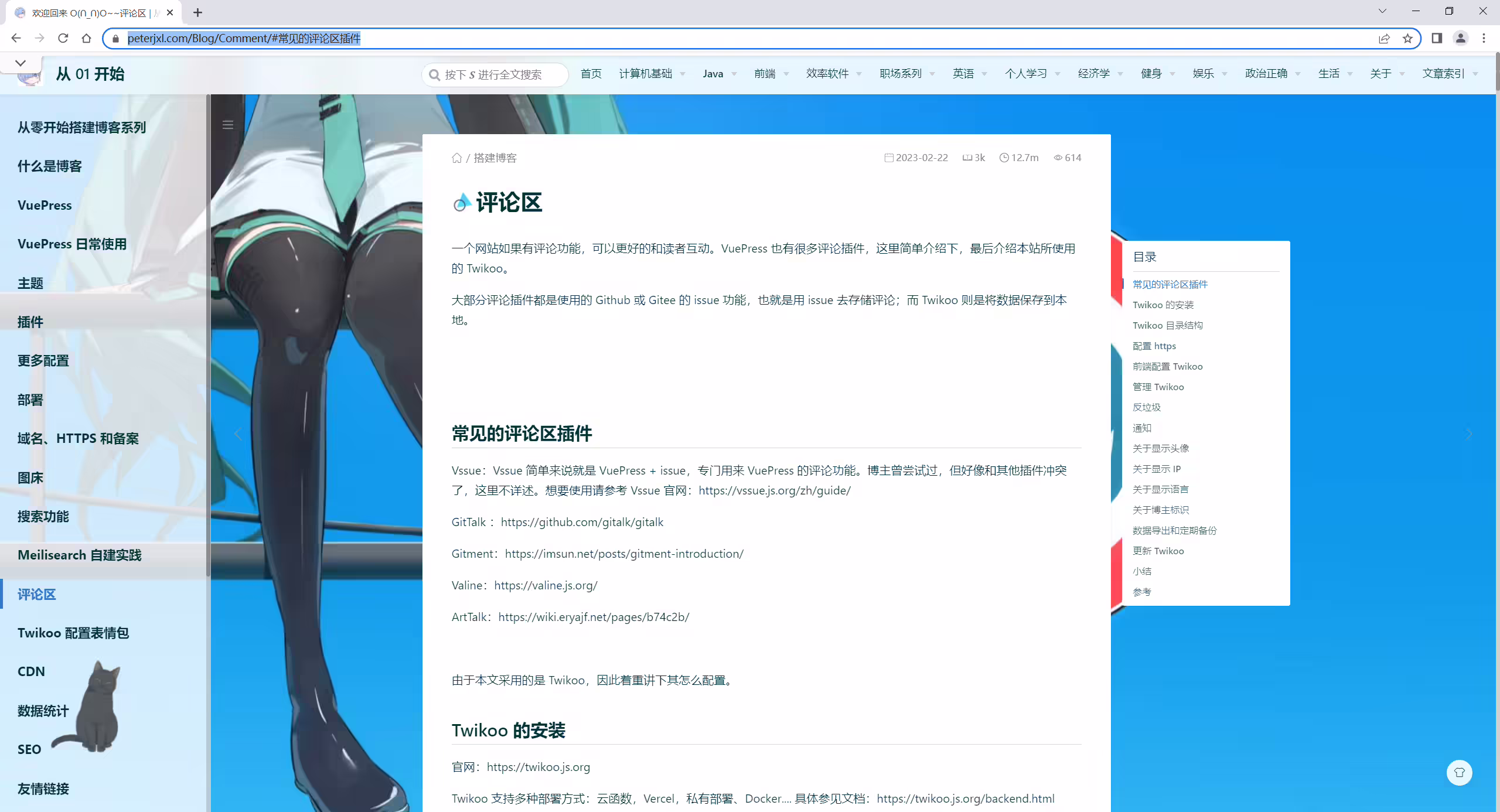The height and width of the screenshot is (812, 1500).
Task: Open the GitTalk GitHub link
Action: point(582,522)
